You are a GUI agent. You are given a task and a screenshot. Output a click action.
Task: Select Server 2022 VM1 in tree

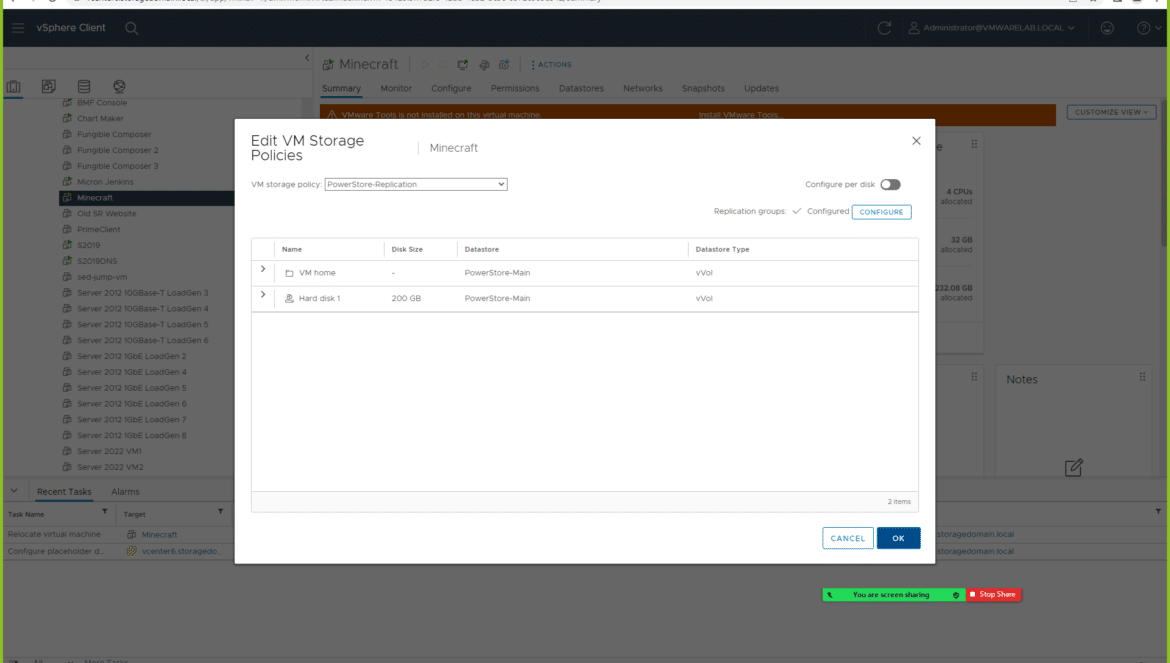109,451
